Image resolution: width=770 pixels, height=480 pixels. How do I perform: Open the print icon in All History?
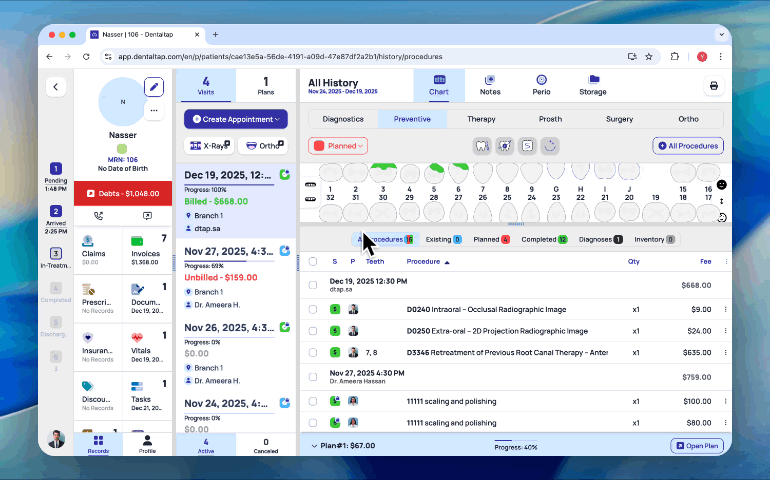(713, 86)
